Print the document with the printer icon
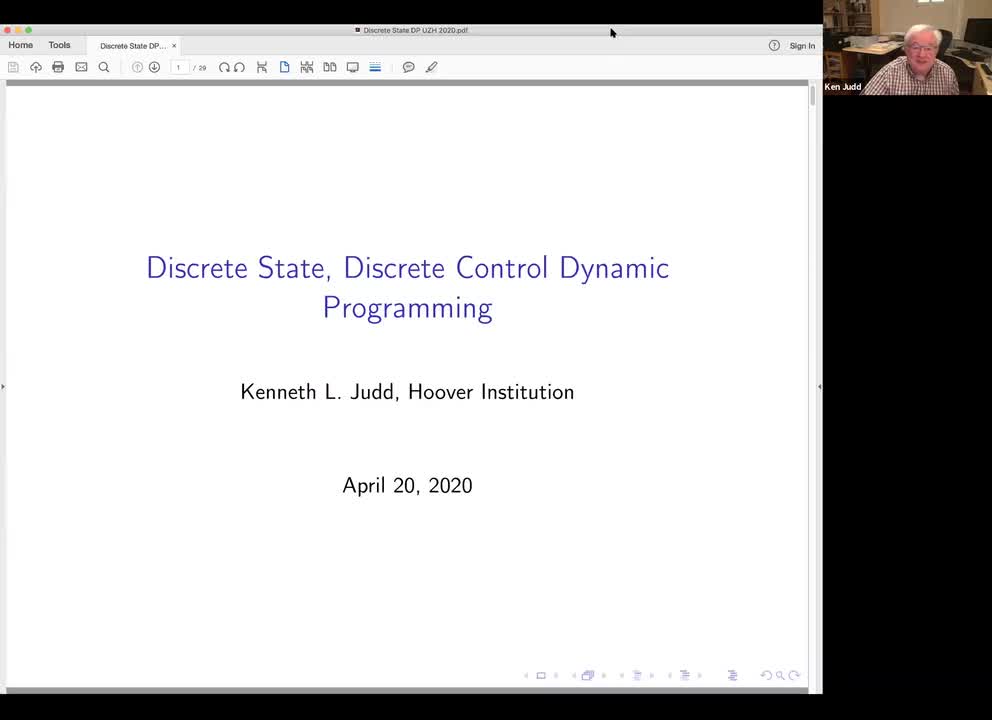 click(58, 67)
